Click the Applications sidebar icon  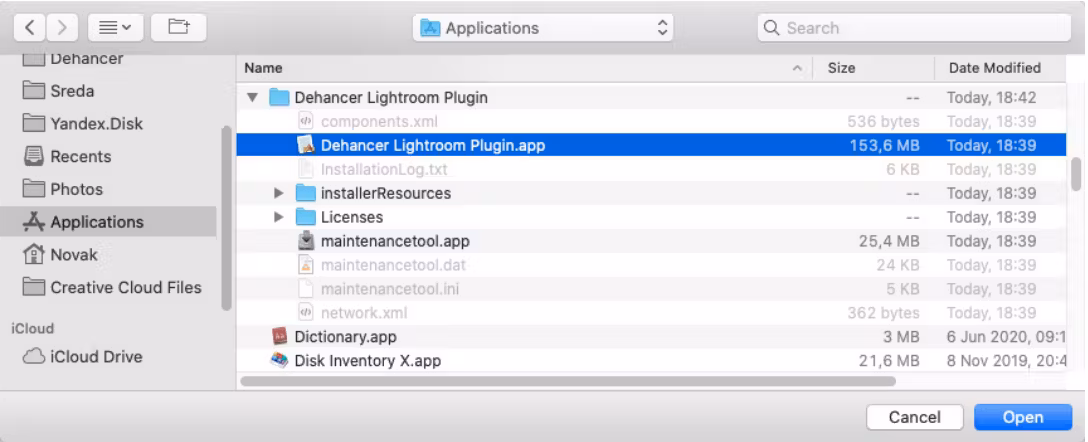[x=33, y=222]
